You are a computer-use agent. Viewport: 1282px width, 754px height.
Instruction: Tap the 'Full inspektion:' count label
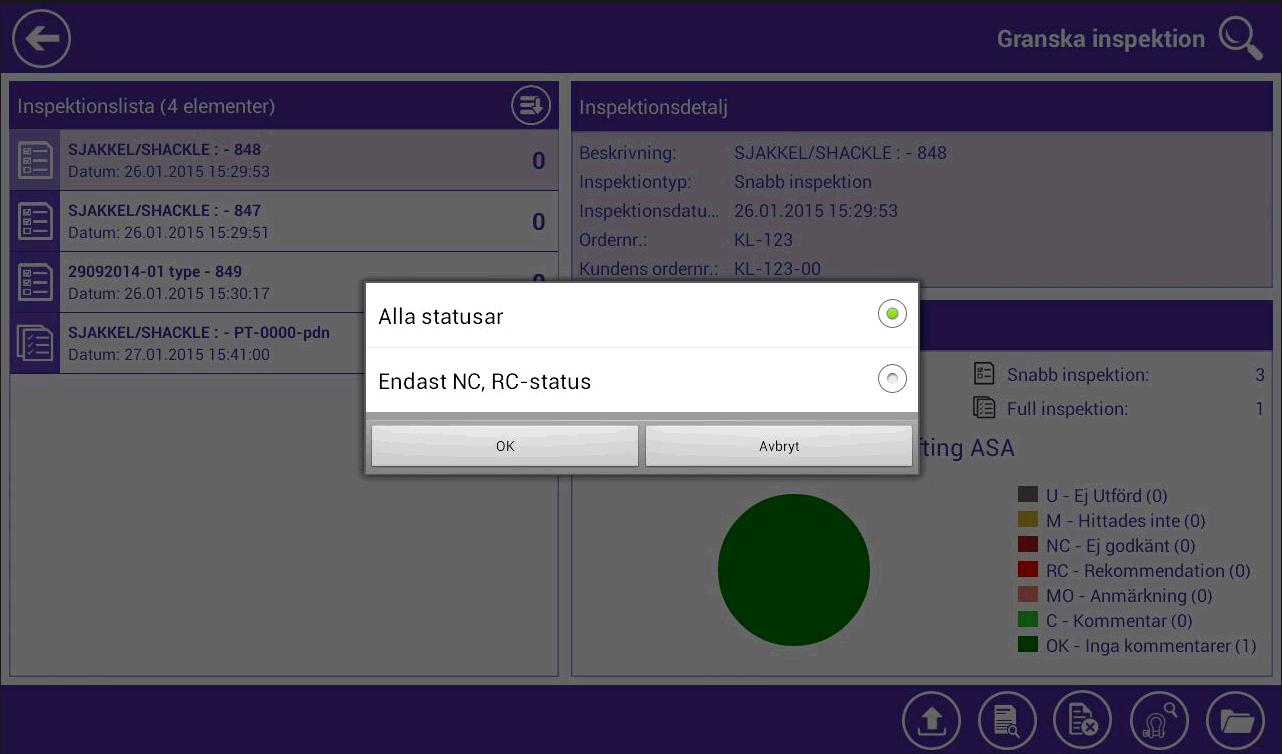coord(1067,408)
